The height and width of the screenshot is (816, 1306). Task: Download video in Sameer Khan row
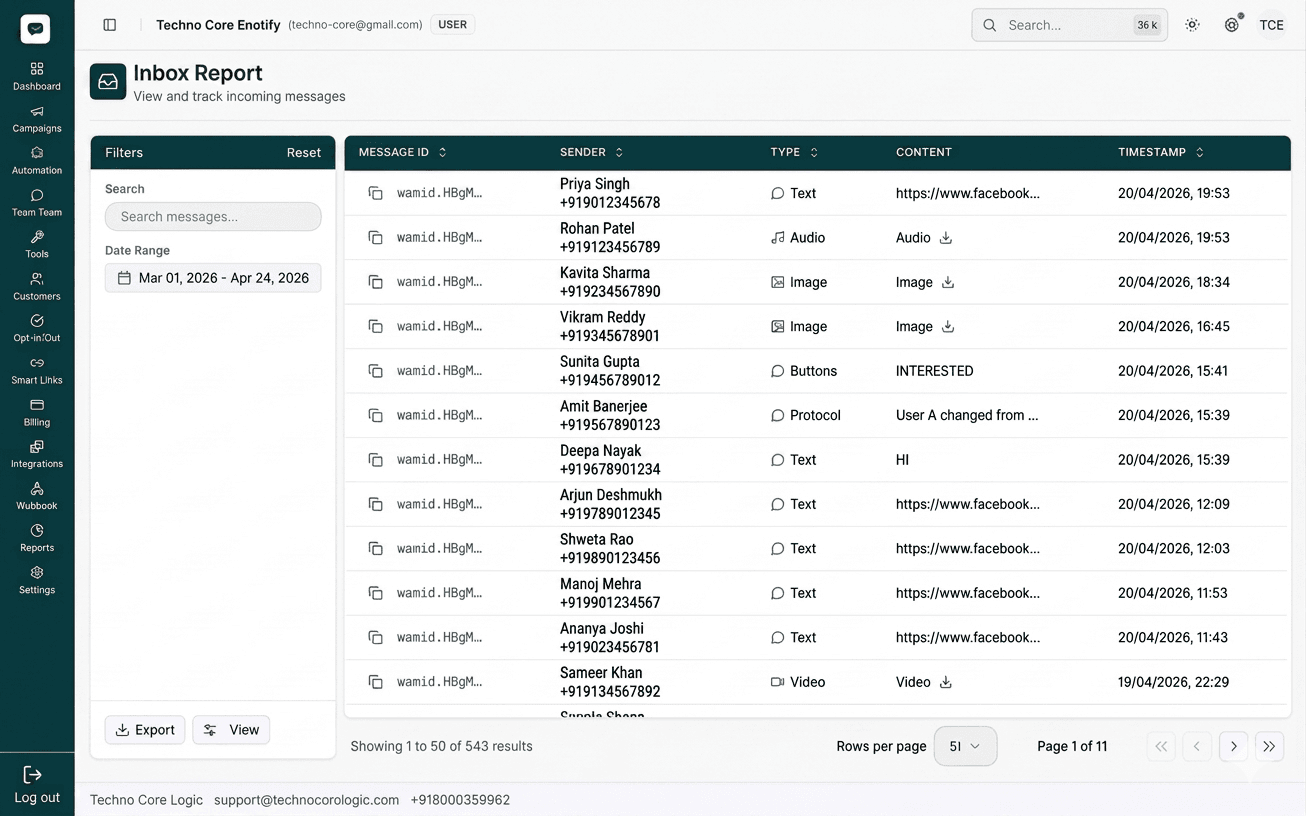tap(946, 682)
